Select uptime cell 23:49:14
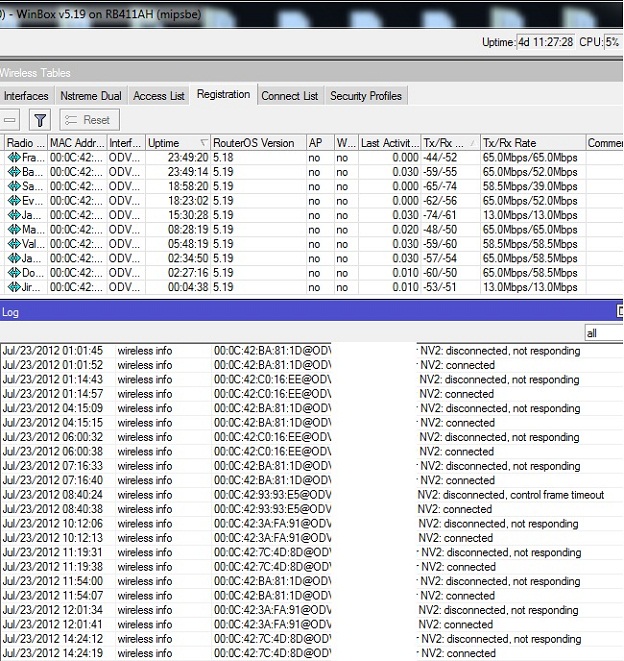624x661 pixels. click(188, 172)
